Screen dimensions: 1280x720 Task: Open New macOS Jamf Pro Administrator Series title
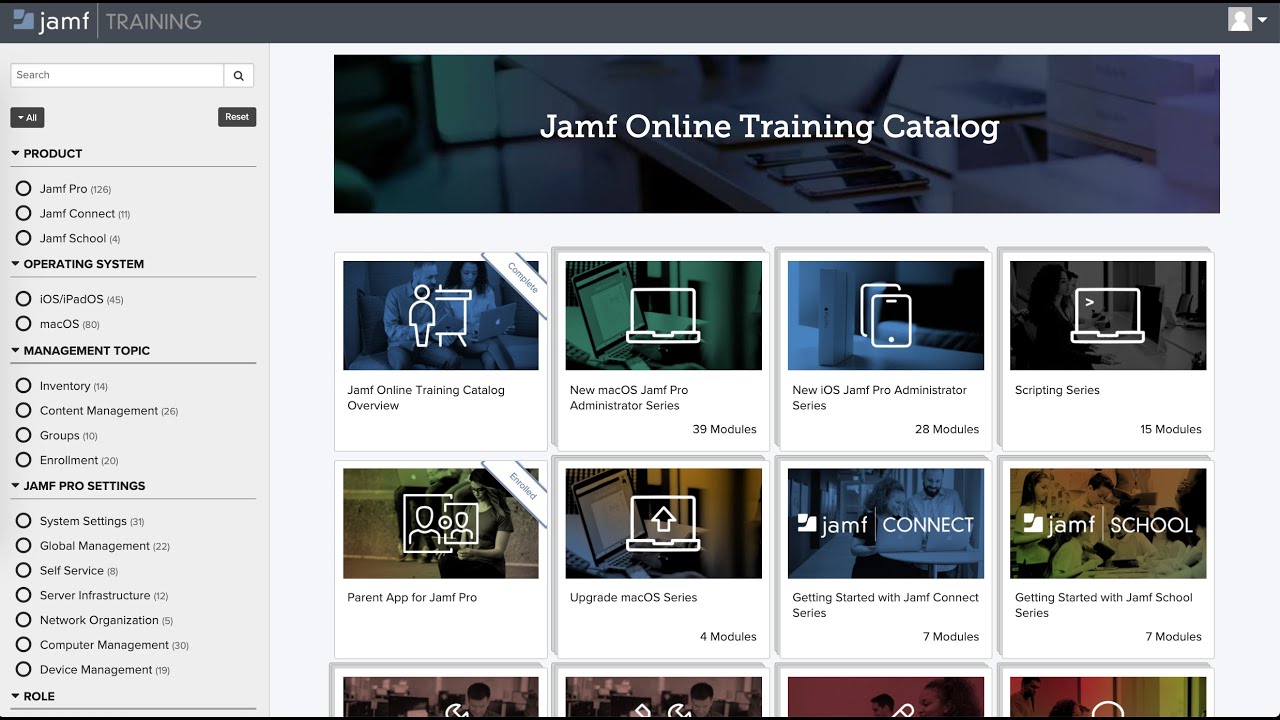(x=629, y=398)
